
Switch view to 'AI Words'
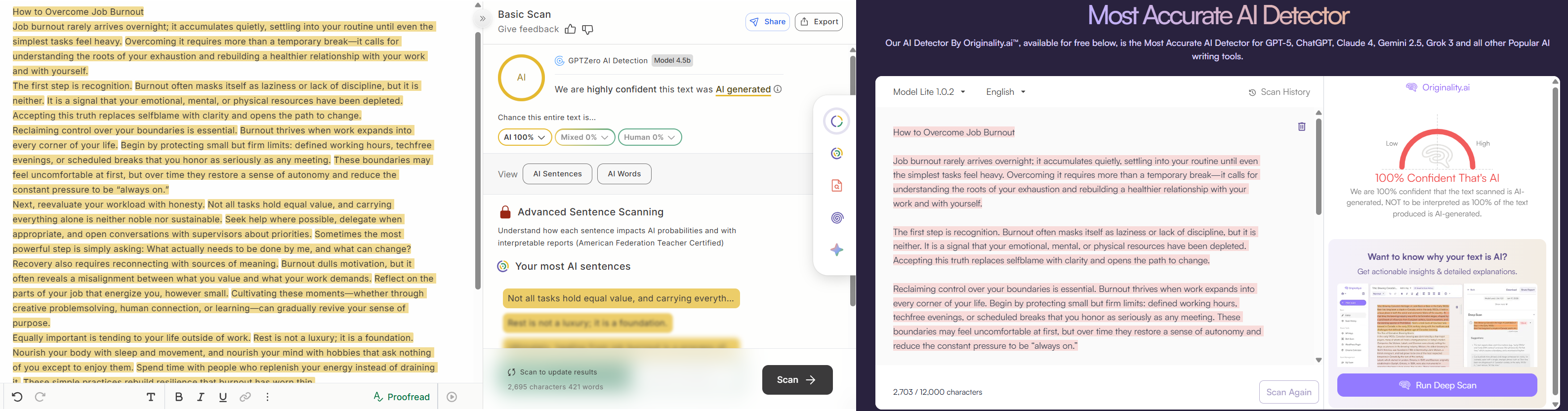pyautogui.click(x=624, y=174)
